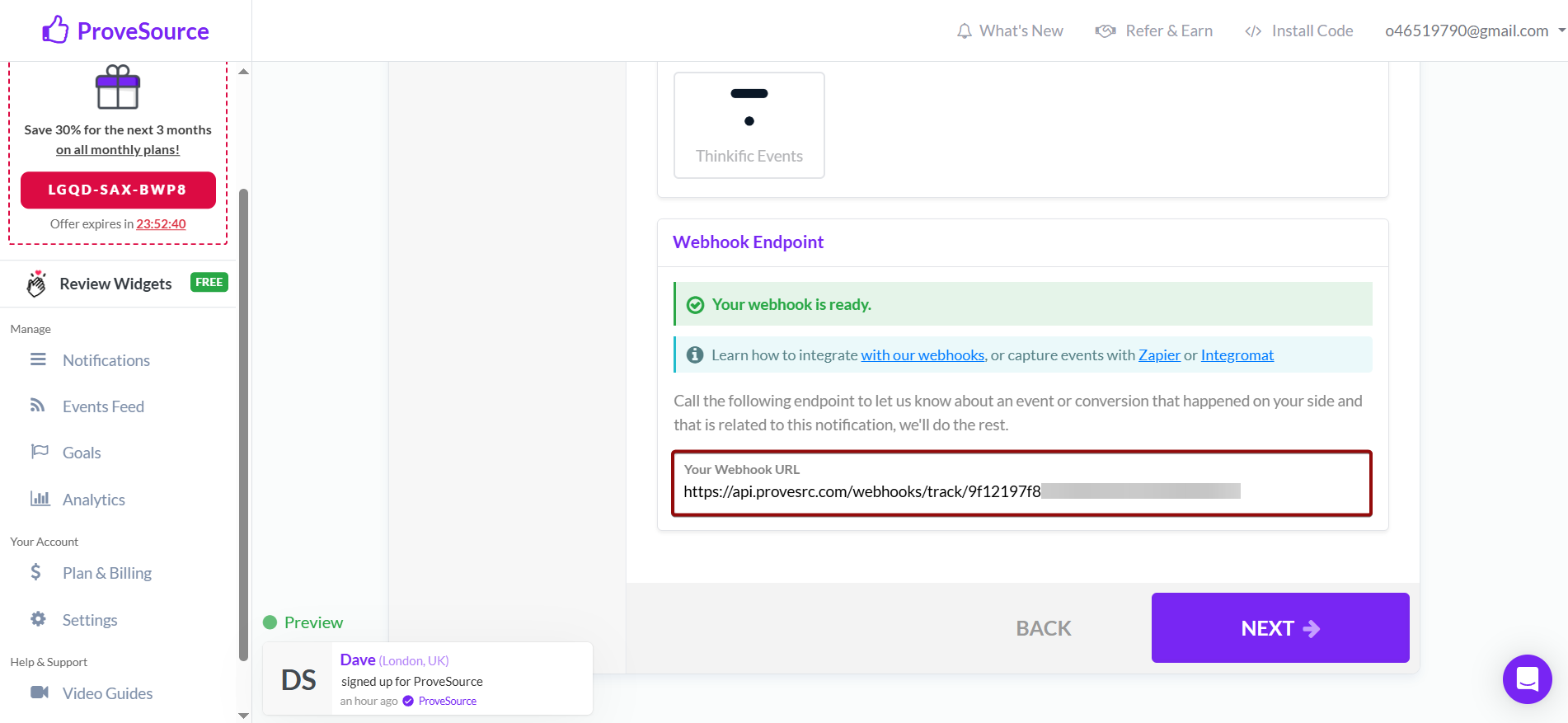The width and height of the screenshot is (1568, 723).
Task: Go to Goals in the sidebar
Action: 82,453
